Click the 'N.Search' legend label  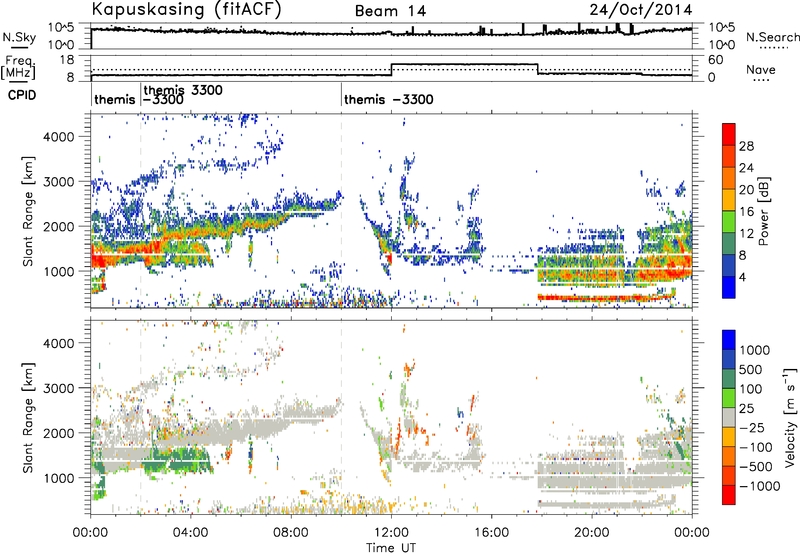click(x=772, y=37)
